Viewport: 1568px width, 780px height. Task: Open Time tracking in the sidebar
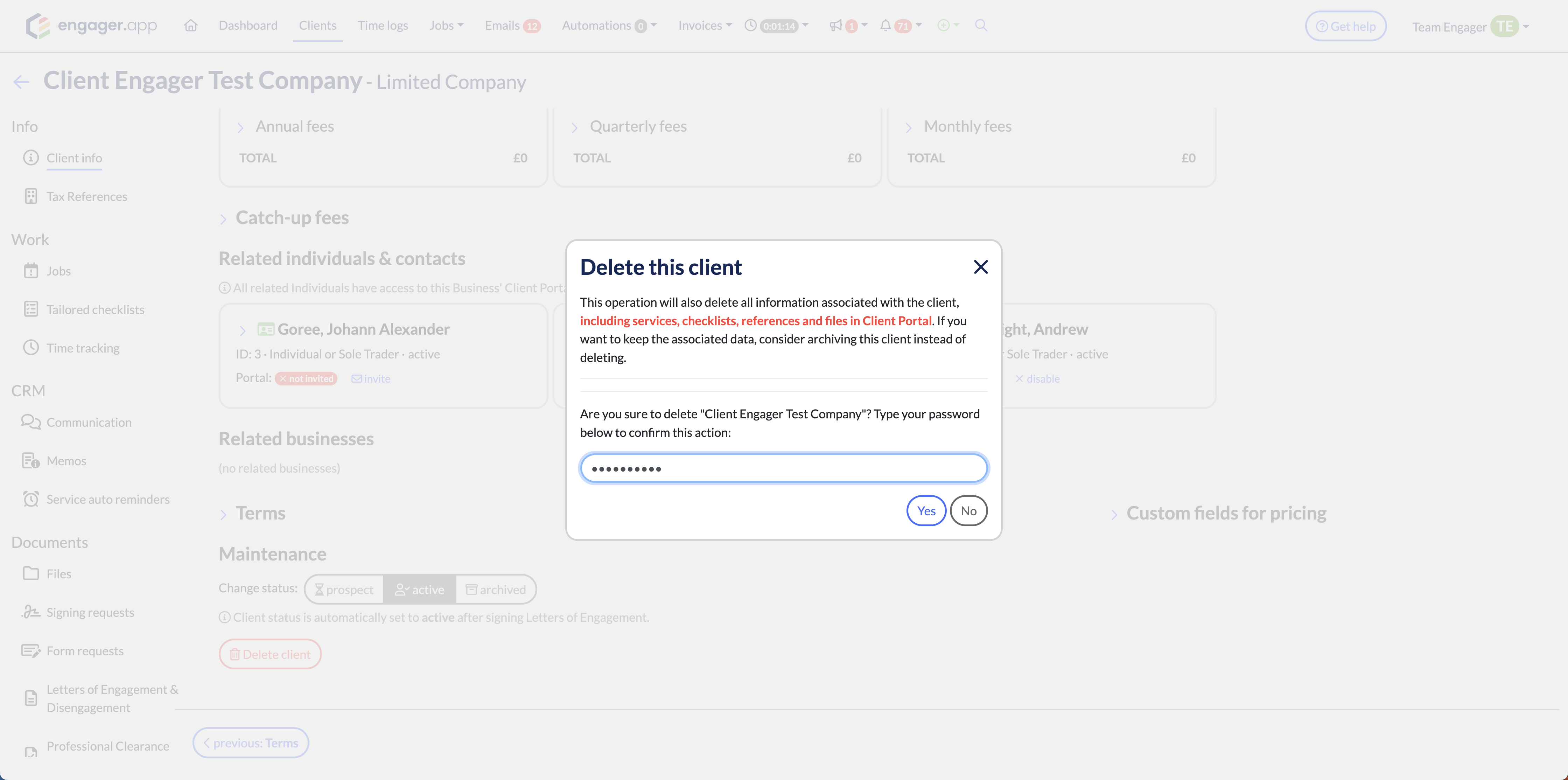point(83,348)
